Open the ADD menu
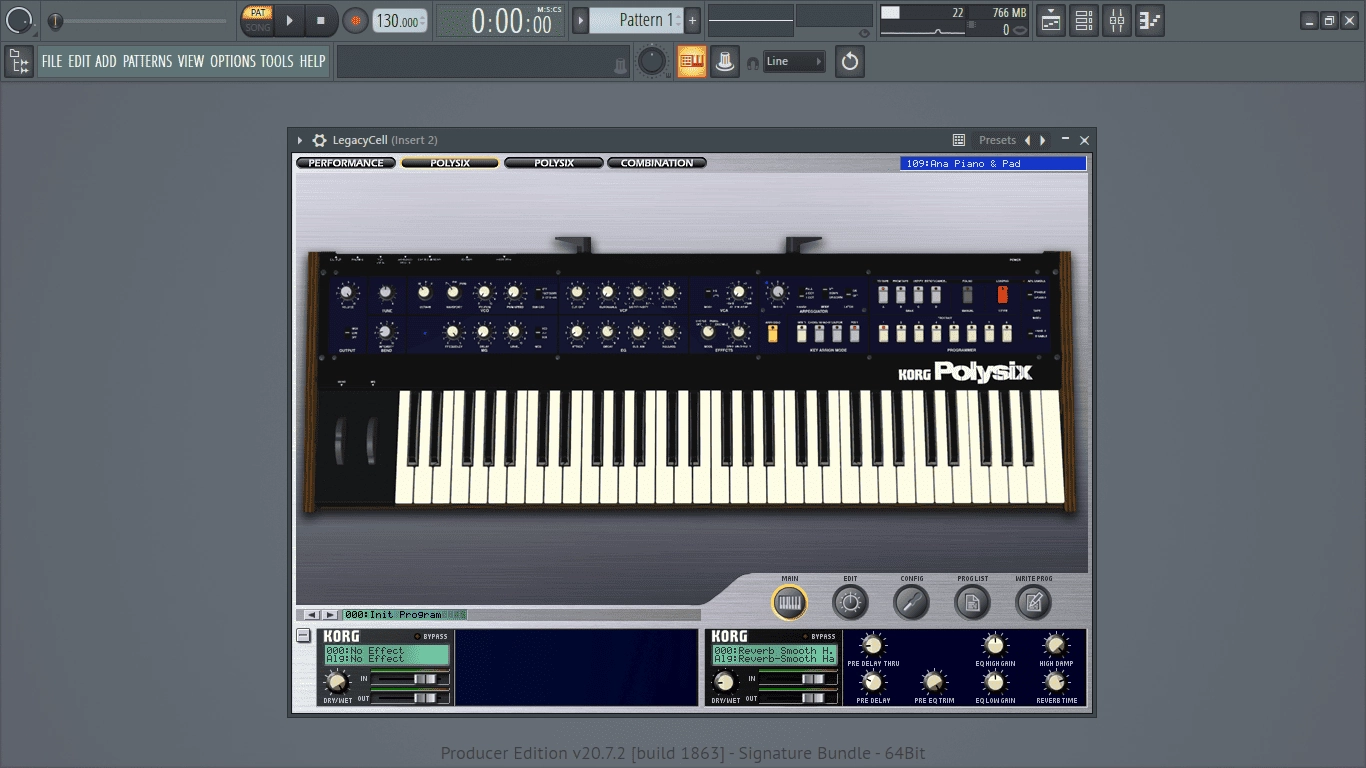The width and height of the screenshot is (1366, 768). (x=106, y=61)
